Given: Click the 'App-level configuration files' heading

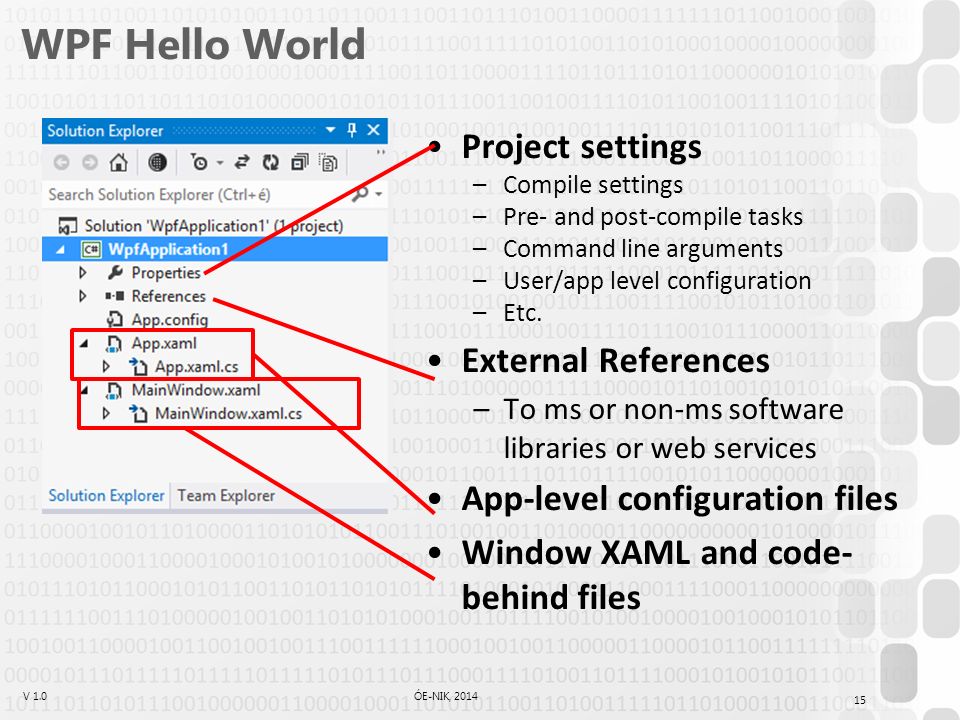Looking at the screenshot, I should [x=680, y=499].
